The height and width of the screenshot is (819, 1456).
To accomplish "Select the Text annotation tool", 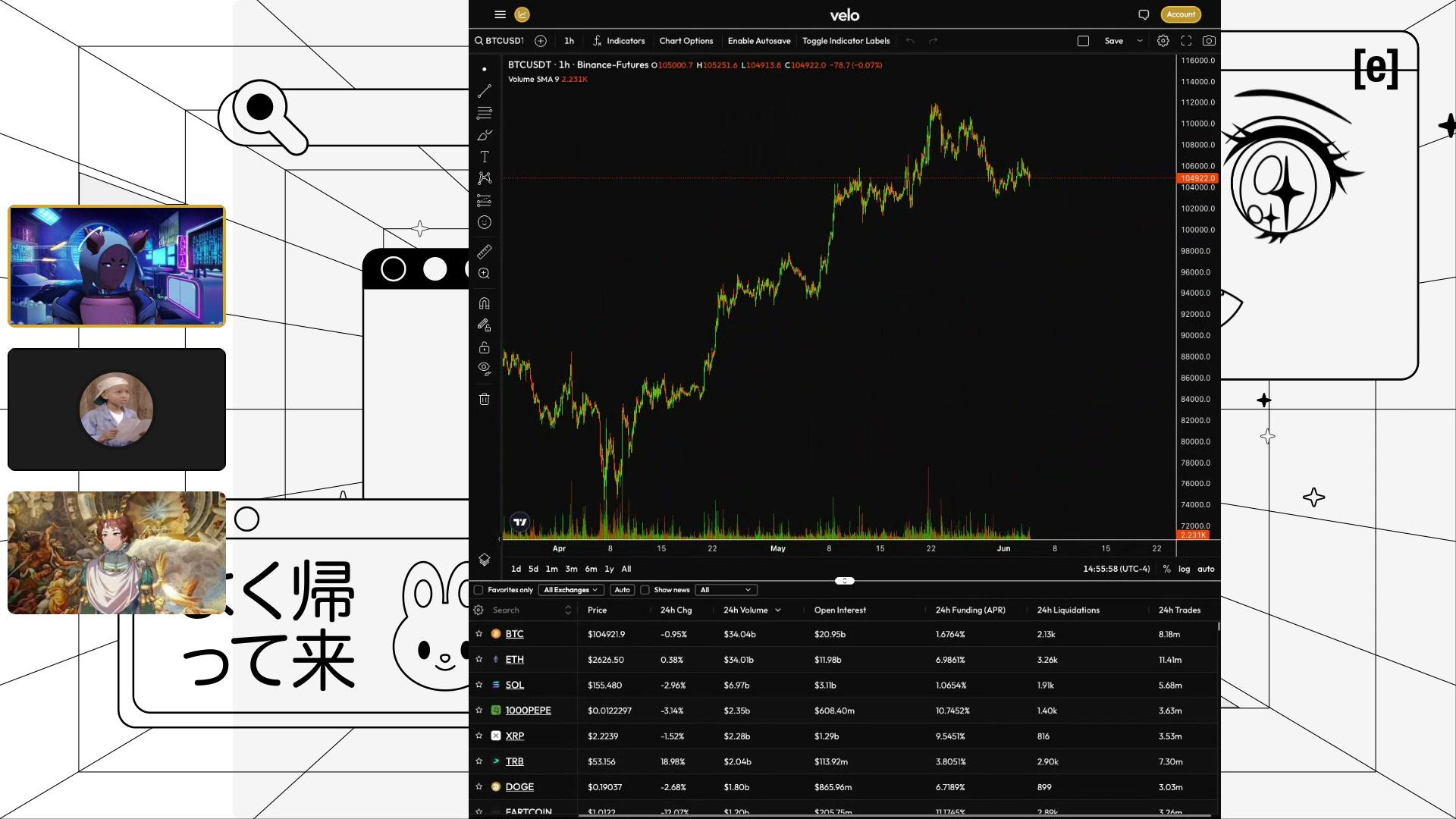I will point(485,156).
